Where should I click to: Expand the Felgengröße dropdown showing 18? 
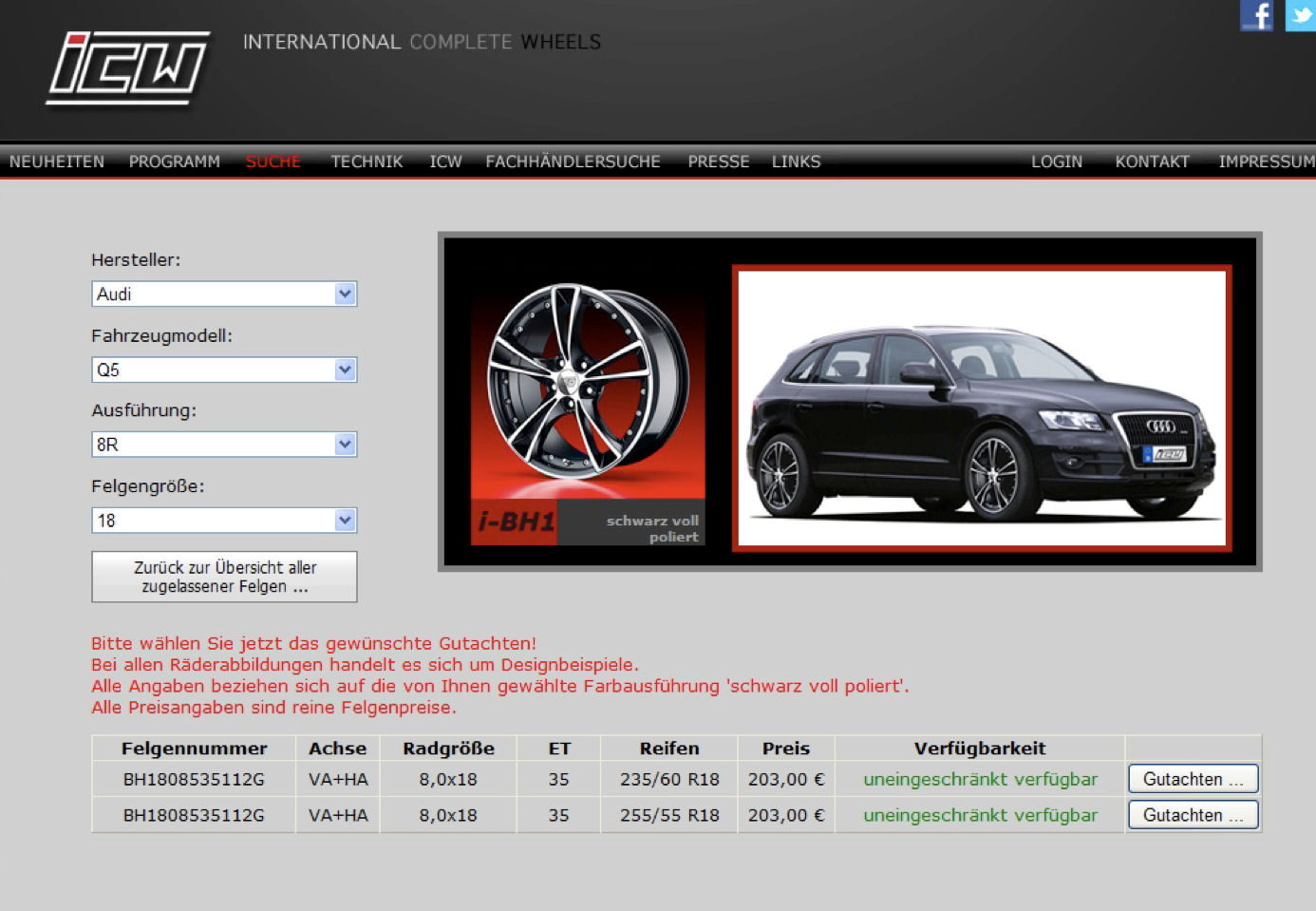pyautogui.click(x=224, y=520)
